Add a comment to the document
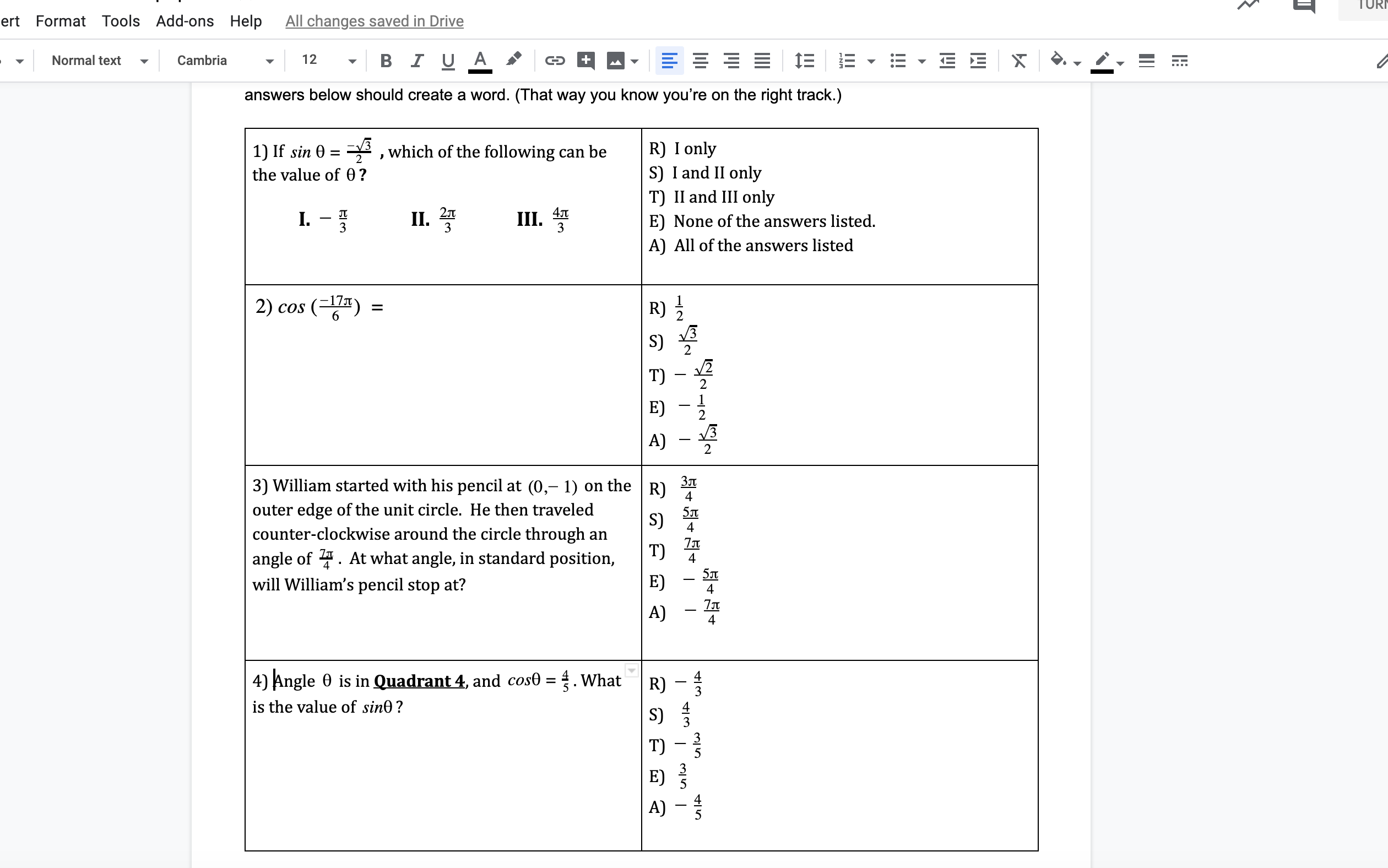The height and width of the screenshot is (868, 1388). pyautogui.click(x=585, y=60)
